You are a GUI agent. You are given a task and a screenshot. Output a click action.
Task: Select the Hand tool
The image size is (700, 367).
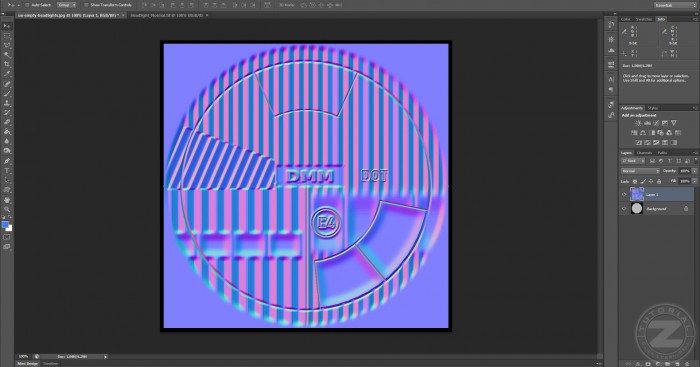click(x=7, y=200)
